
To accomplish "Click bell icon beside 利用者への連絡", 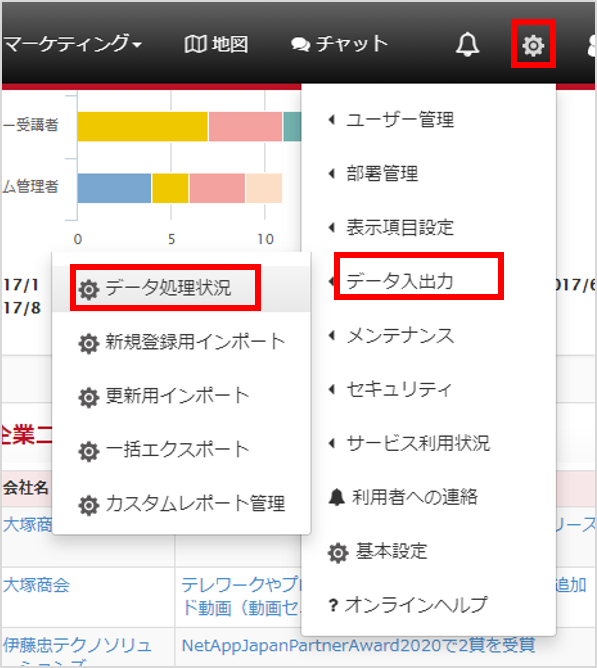I will (x=337, y=497).
